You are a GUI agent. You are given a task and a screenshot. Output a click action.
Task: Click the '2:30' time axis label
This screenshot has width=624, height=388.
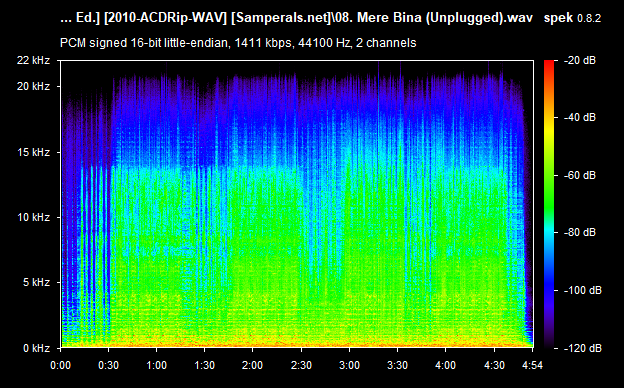pos(301,365)
